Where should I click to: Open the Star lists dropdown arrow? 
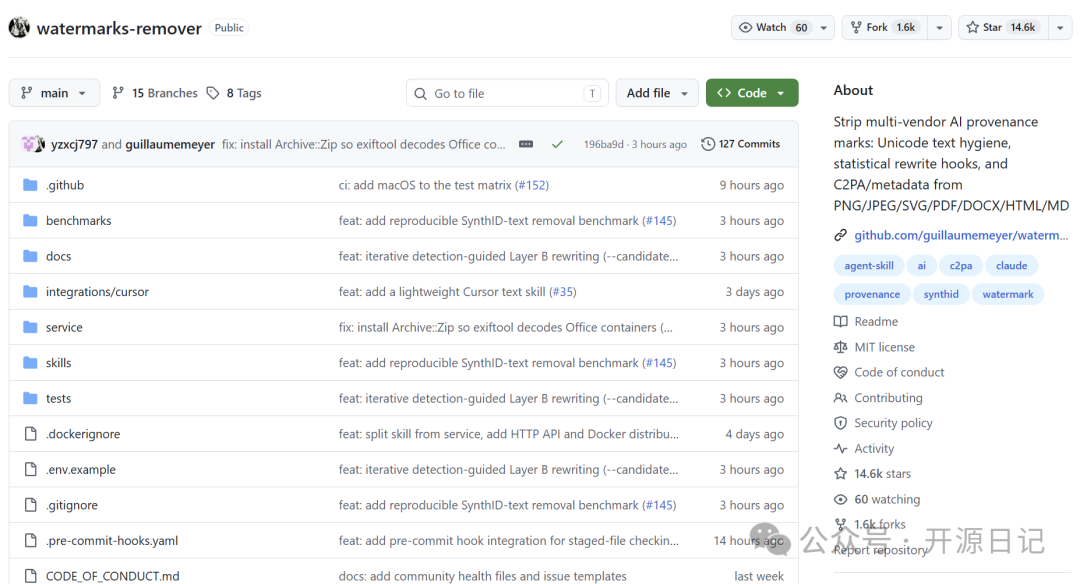(1060, 28)
